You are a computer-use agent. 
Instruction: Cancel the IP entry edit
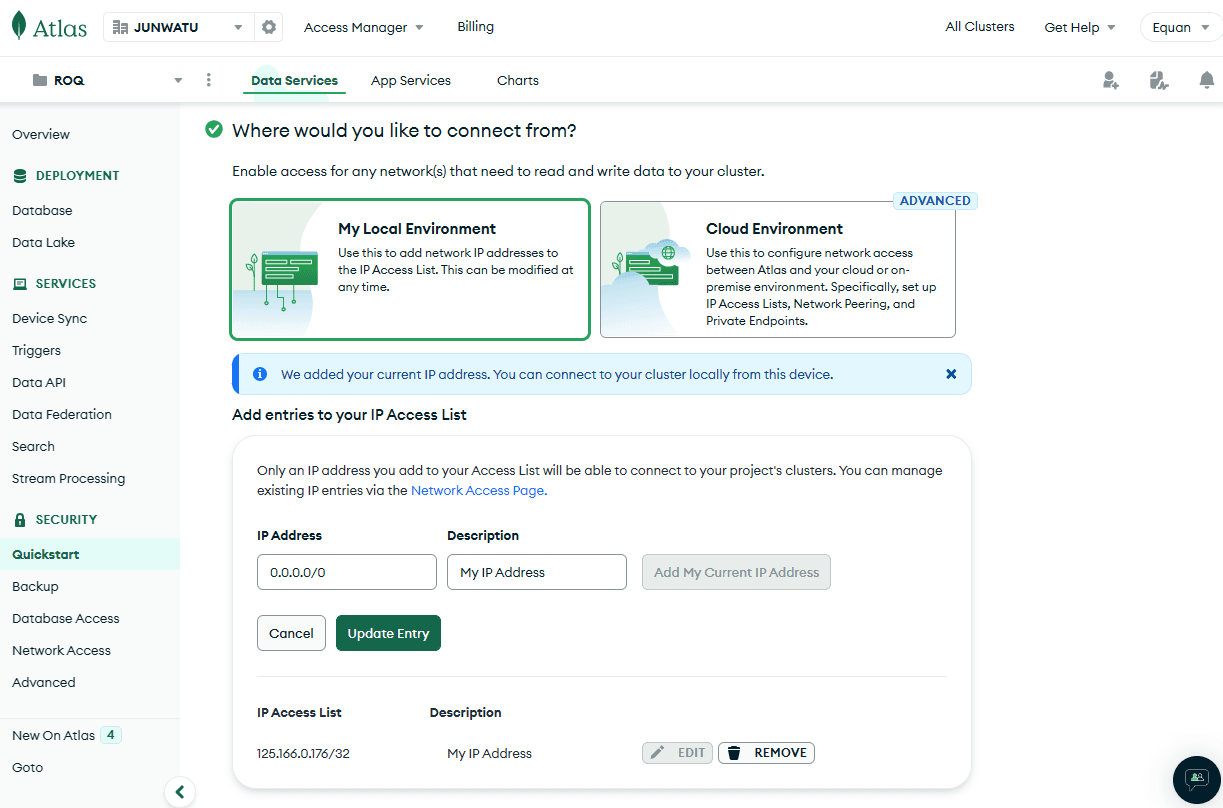point(291,633)
